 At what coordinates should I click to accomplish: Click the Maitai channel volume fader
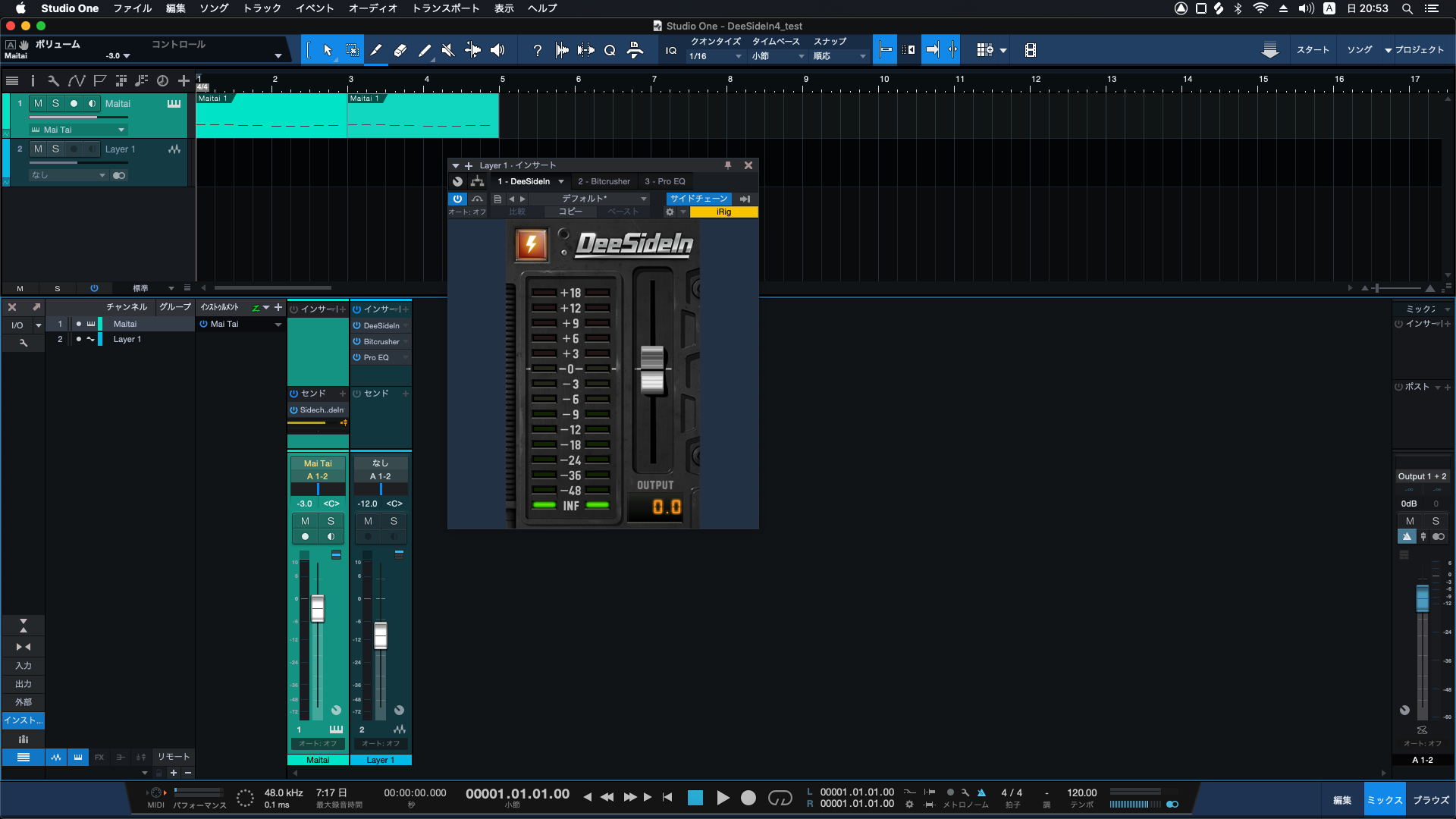point(318,609)
